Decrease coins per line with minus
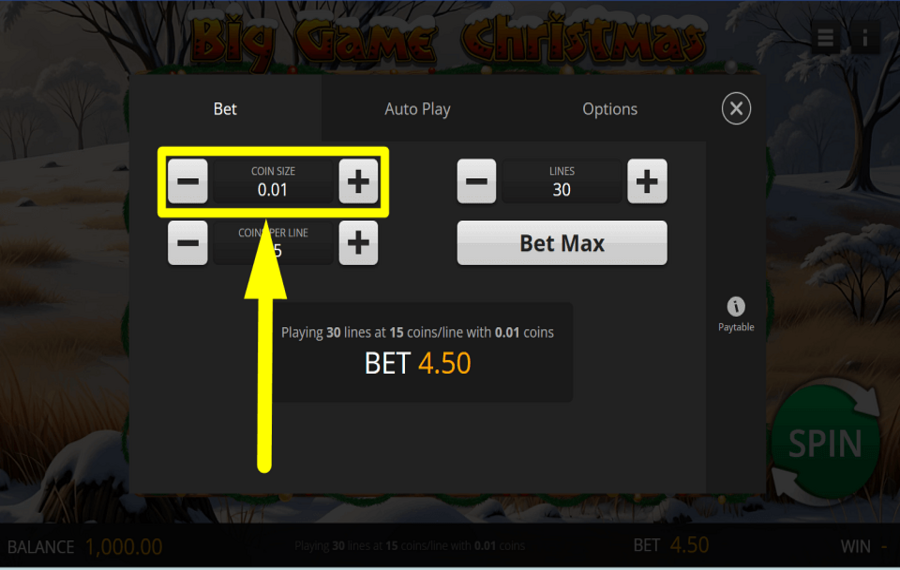This screenshot has width=900, height=570. point(188,243)
